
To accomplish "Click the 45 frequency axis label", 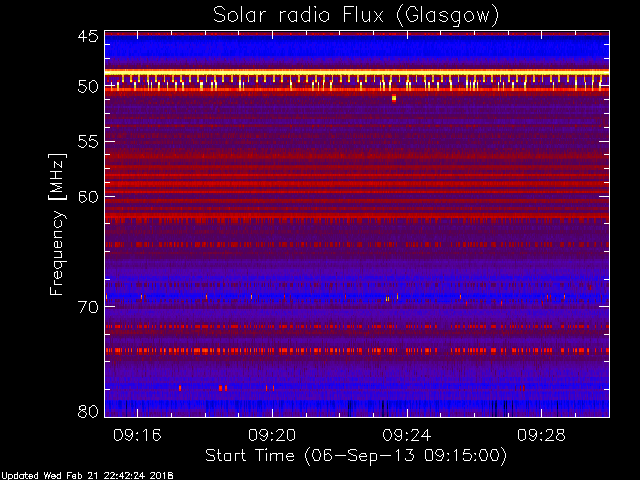I will (x=88, y=36).
